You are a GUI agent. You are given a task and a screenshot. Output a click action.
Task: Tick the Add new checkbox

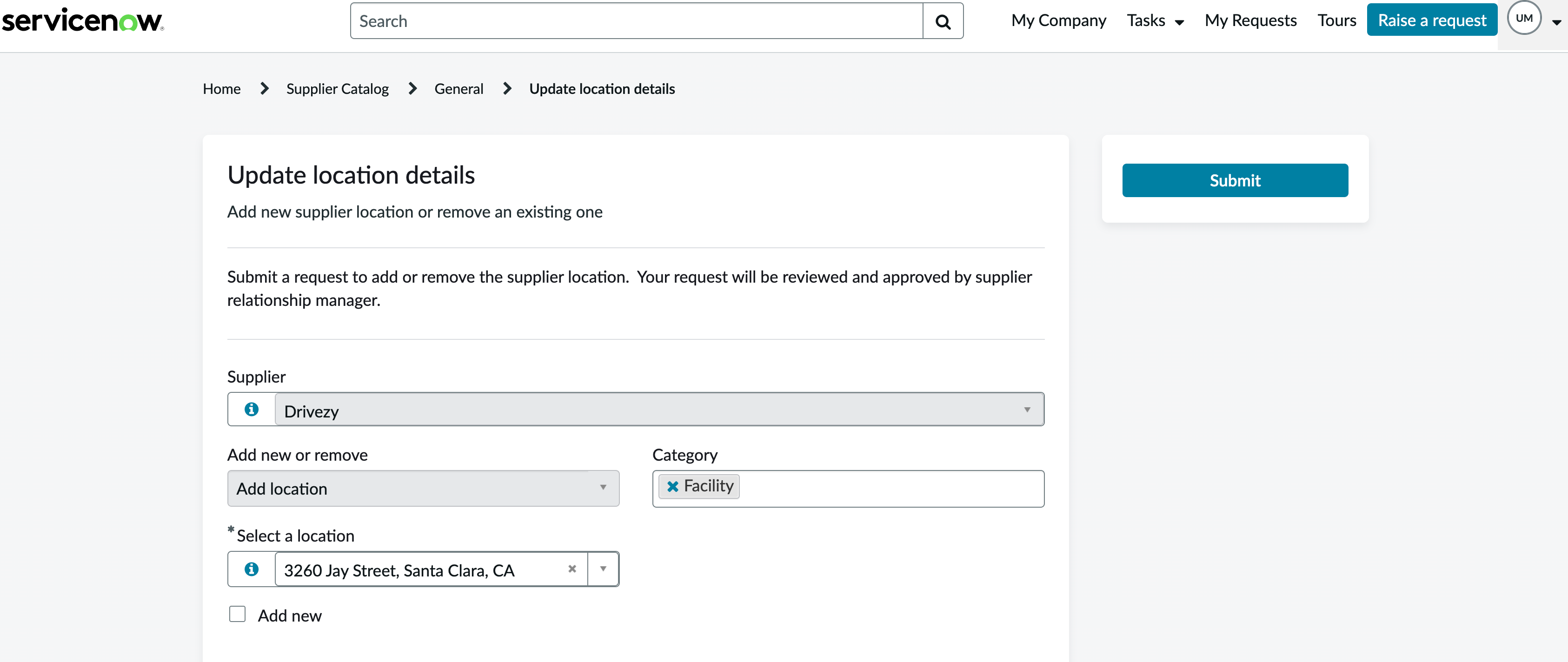238,614
